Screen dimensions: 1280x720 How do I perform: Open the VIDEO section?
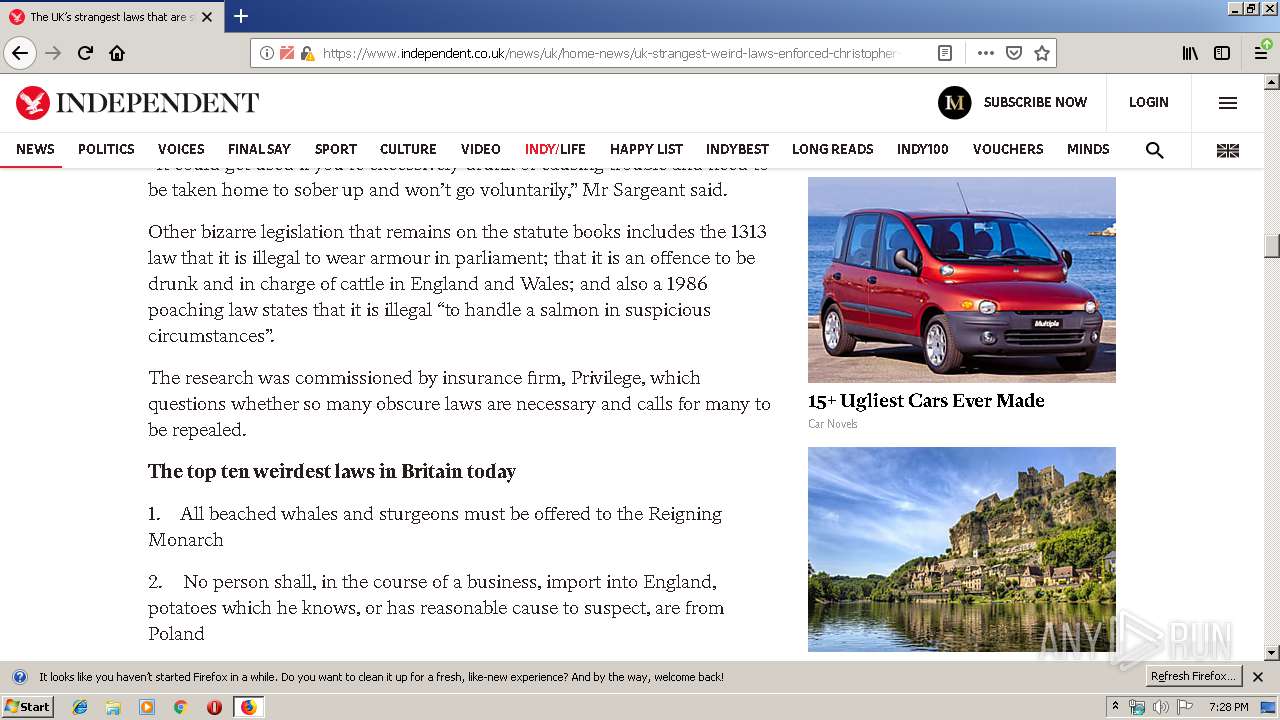coord(480,149)
